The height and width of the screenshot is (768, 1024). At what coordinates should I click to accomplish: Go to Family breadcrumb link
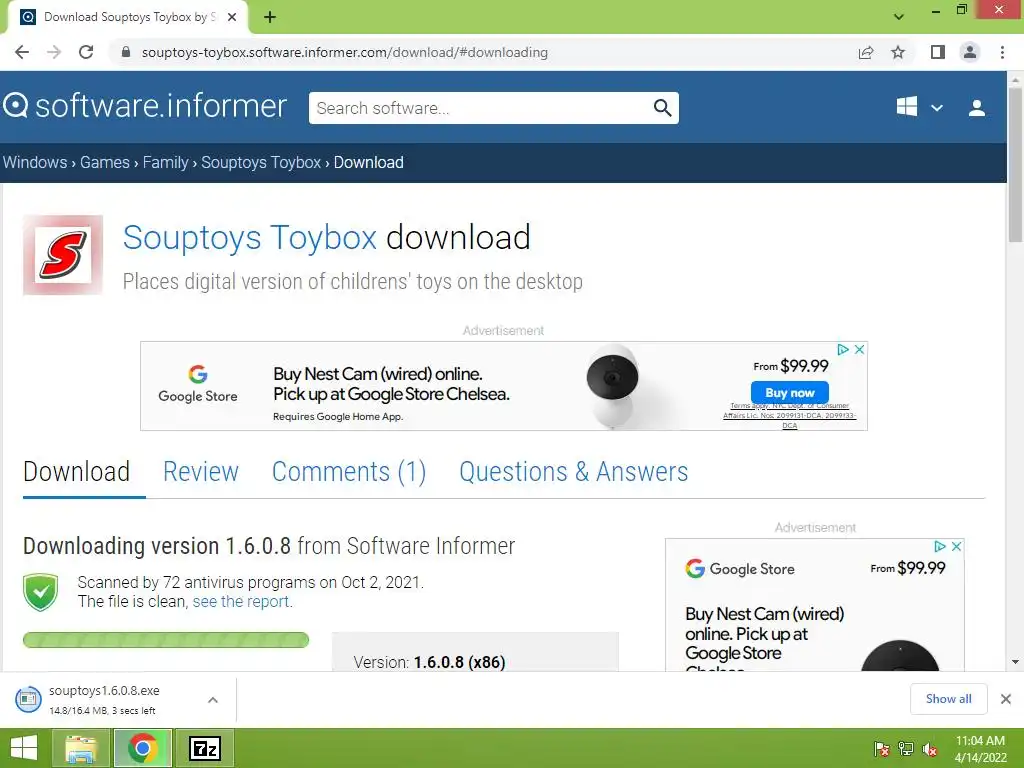165,162
